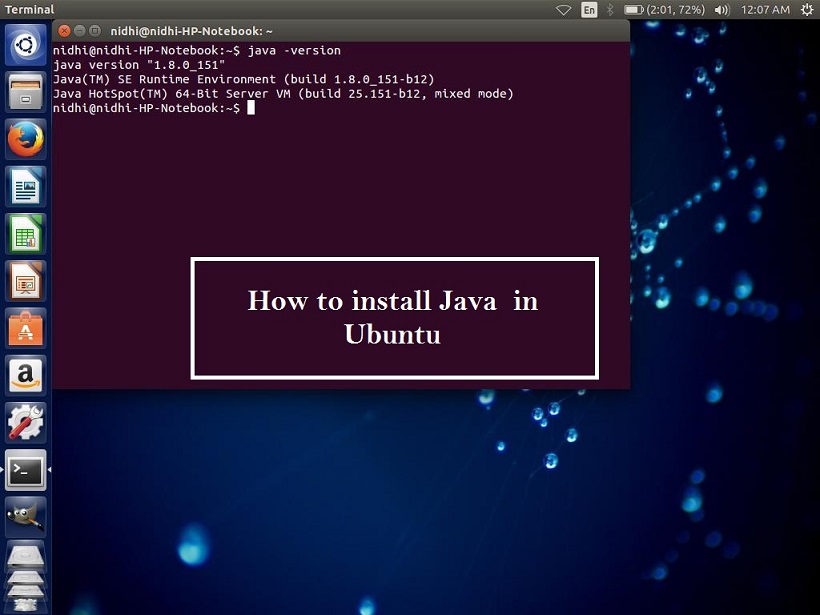The height and width of the screenshot is (615, 820).
Task: Open the session gear menu
Action: click(x=806, y=9)
